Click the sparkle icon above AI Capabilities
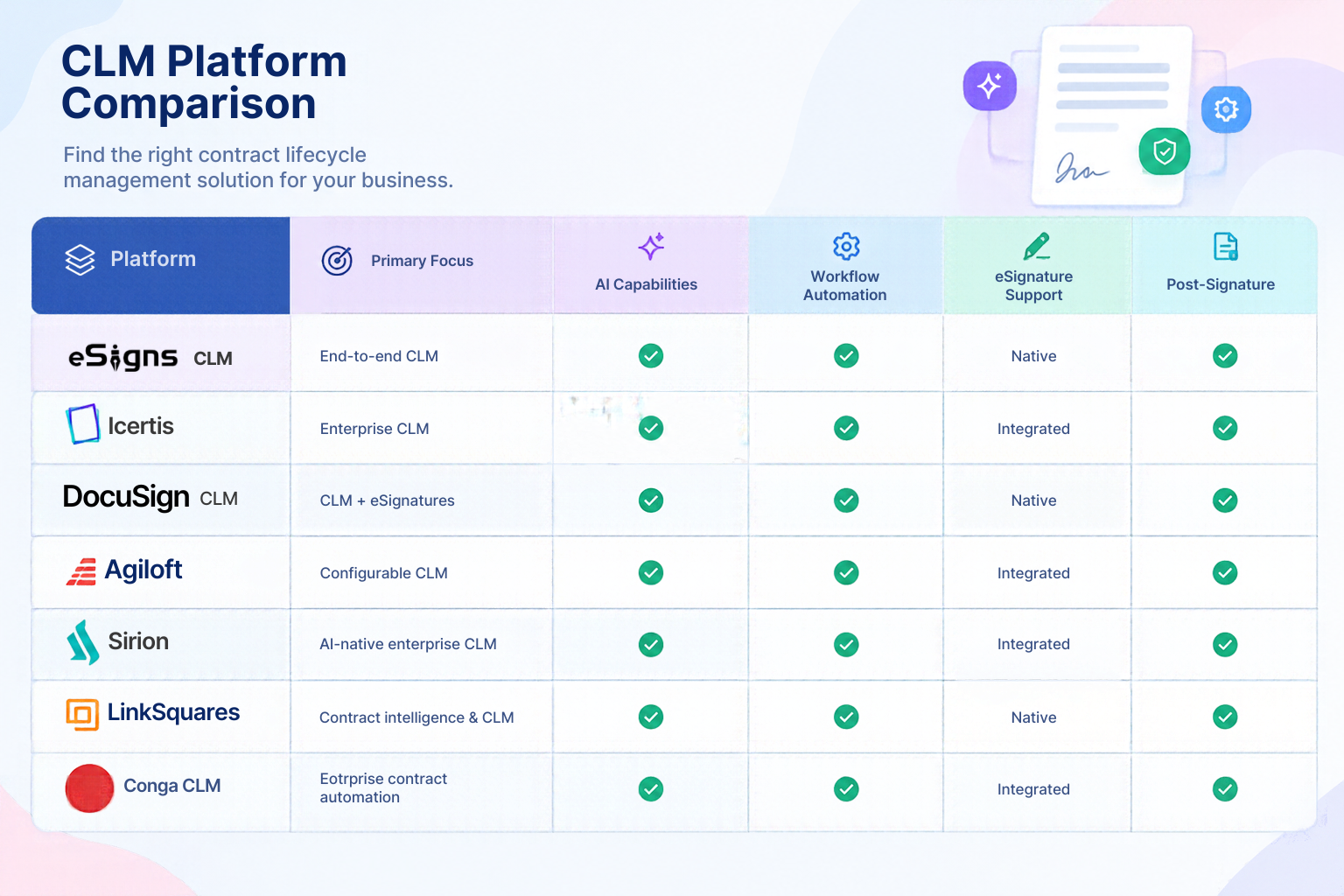 [651, 247]
